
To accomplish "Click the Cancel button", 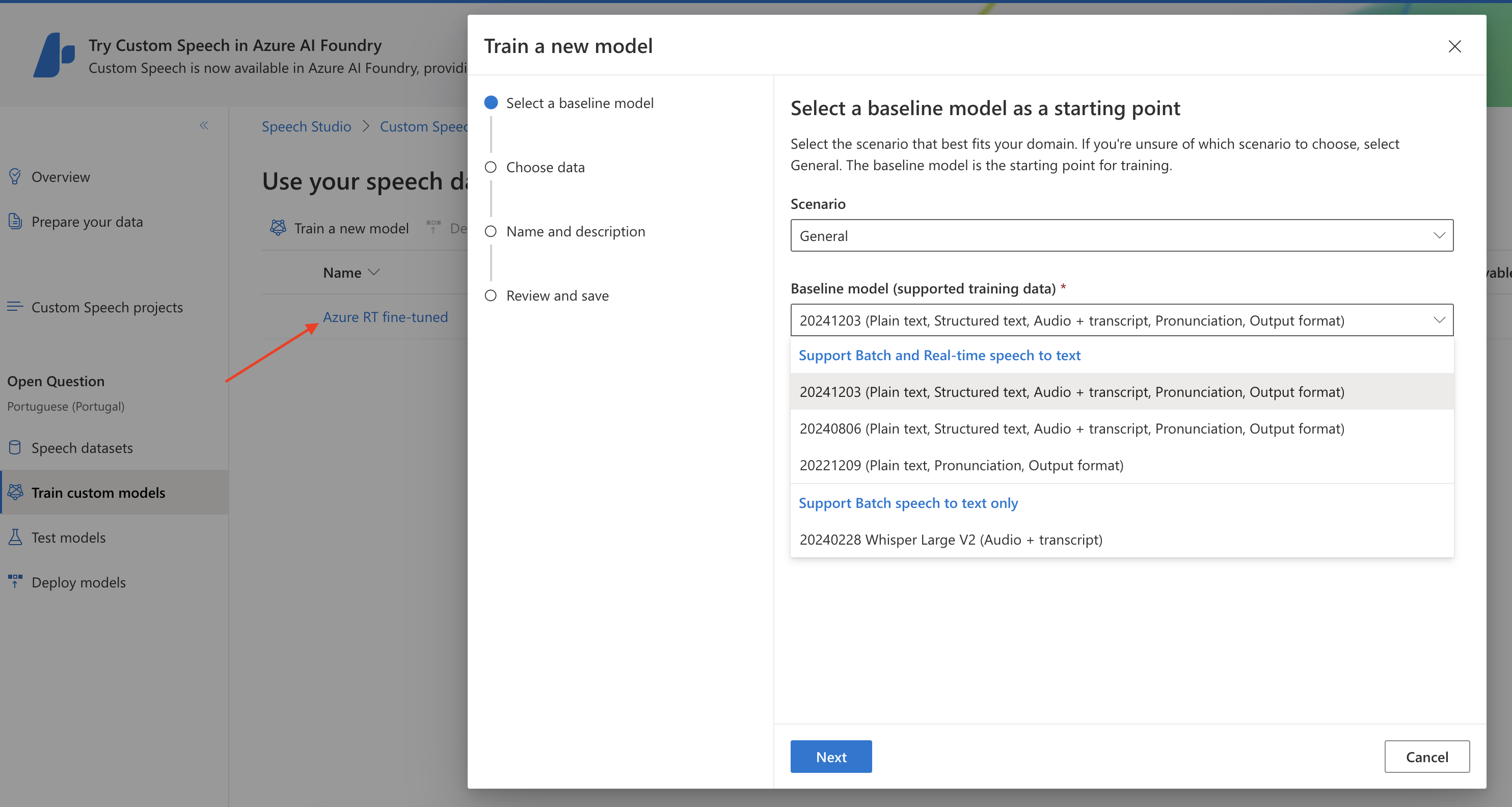I will coord(1426,757).
